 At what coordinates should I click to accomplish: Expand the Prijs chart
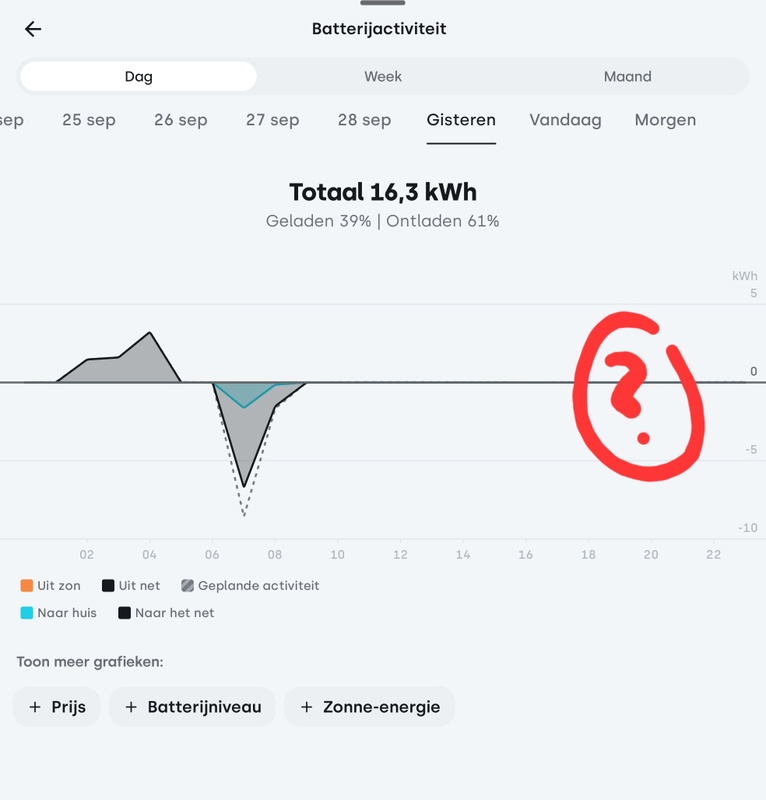coord(57,707)
